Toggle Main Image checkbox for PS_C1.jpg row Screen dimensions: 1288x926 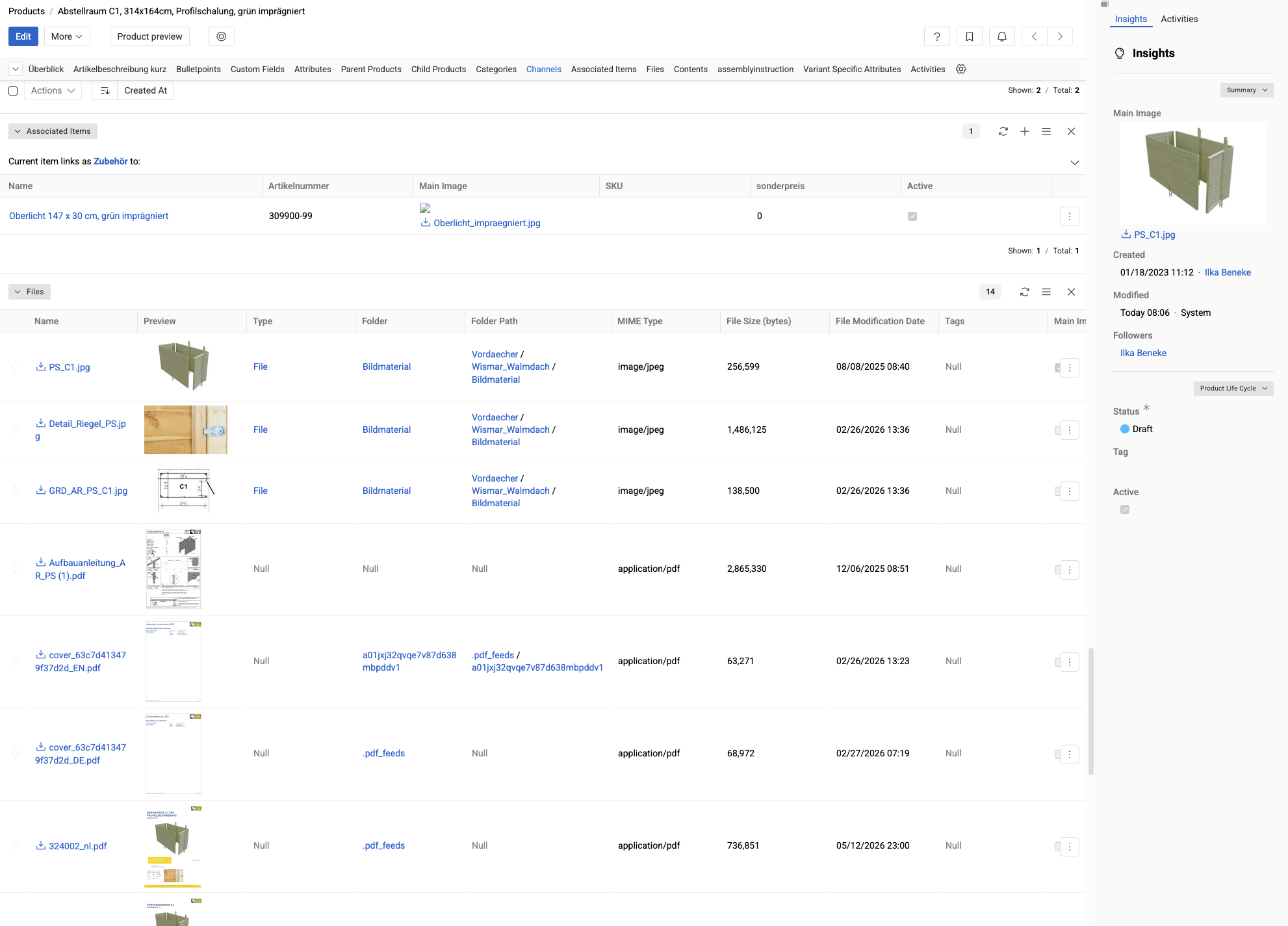[1057, 368]
